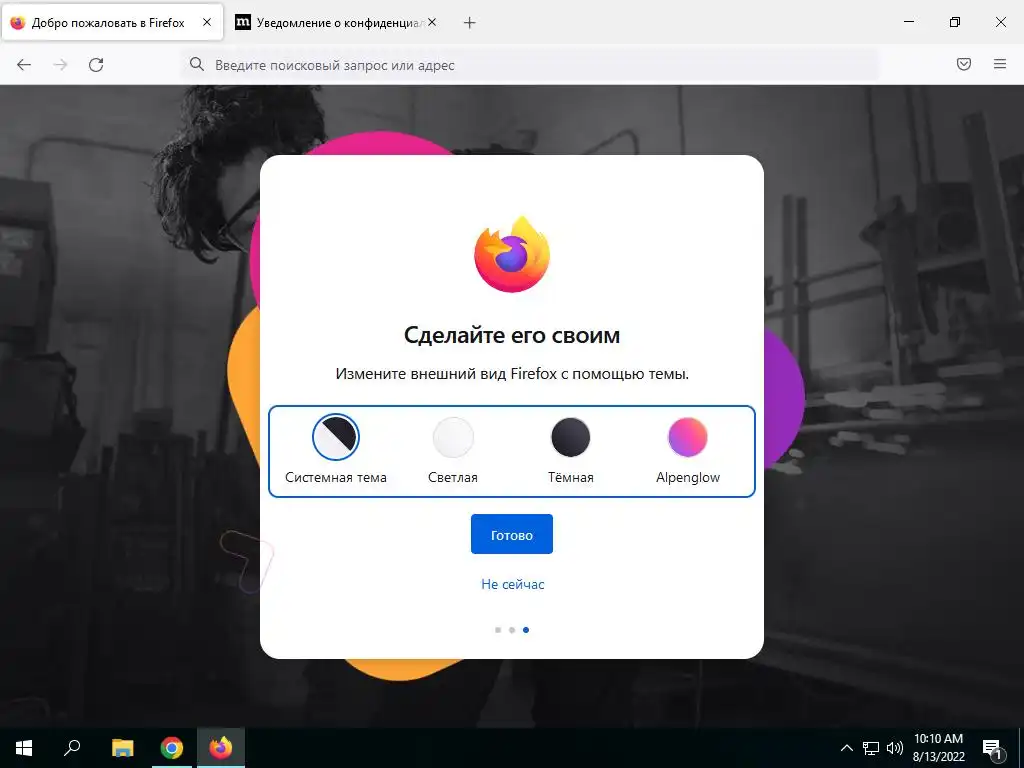Reload the current page

point(96,65)
